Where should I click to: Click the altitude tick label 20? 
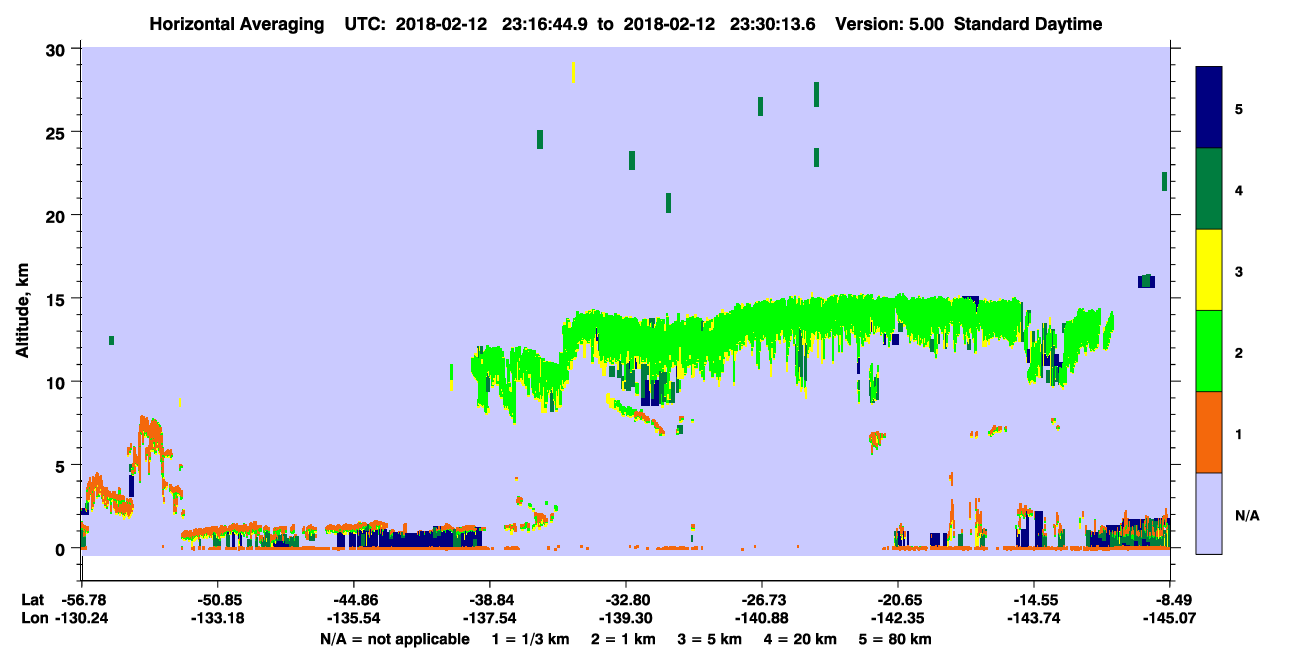pos(57,216)
